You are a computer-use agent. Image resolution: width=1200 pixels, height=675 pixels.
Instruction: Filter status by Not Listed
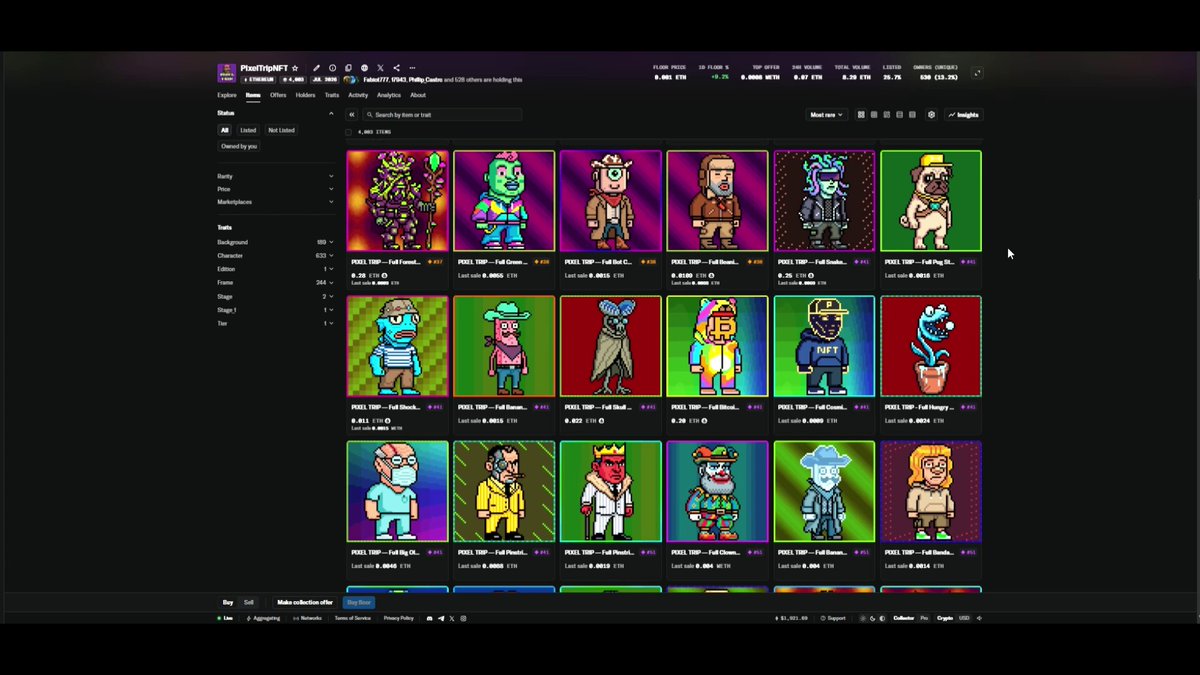coord(281,130)
